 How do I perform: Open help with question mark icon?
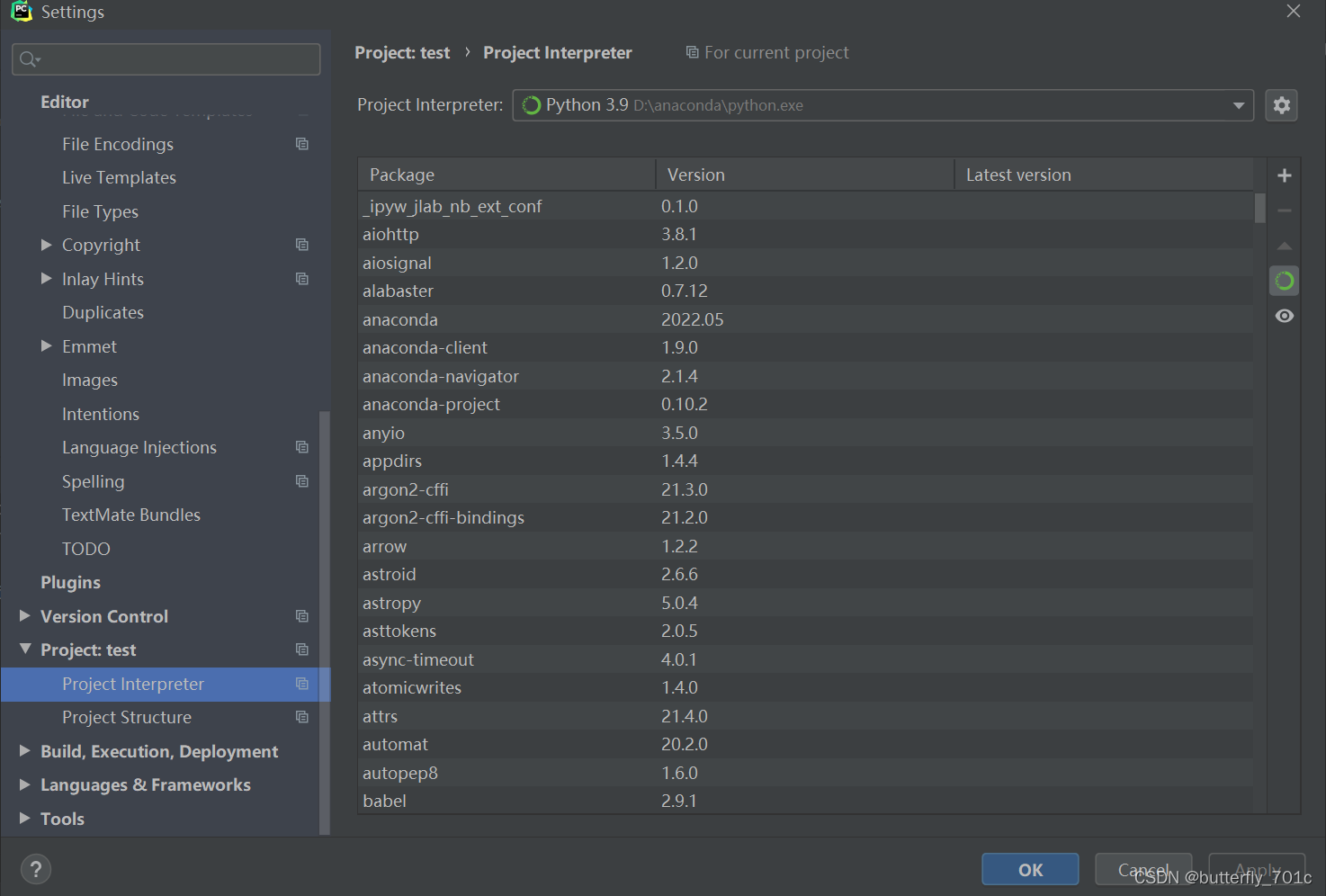[x=36, y=869]
